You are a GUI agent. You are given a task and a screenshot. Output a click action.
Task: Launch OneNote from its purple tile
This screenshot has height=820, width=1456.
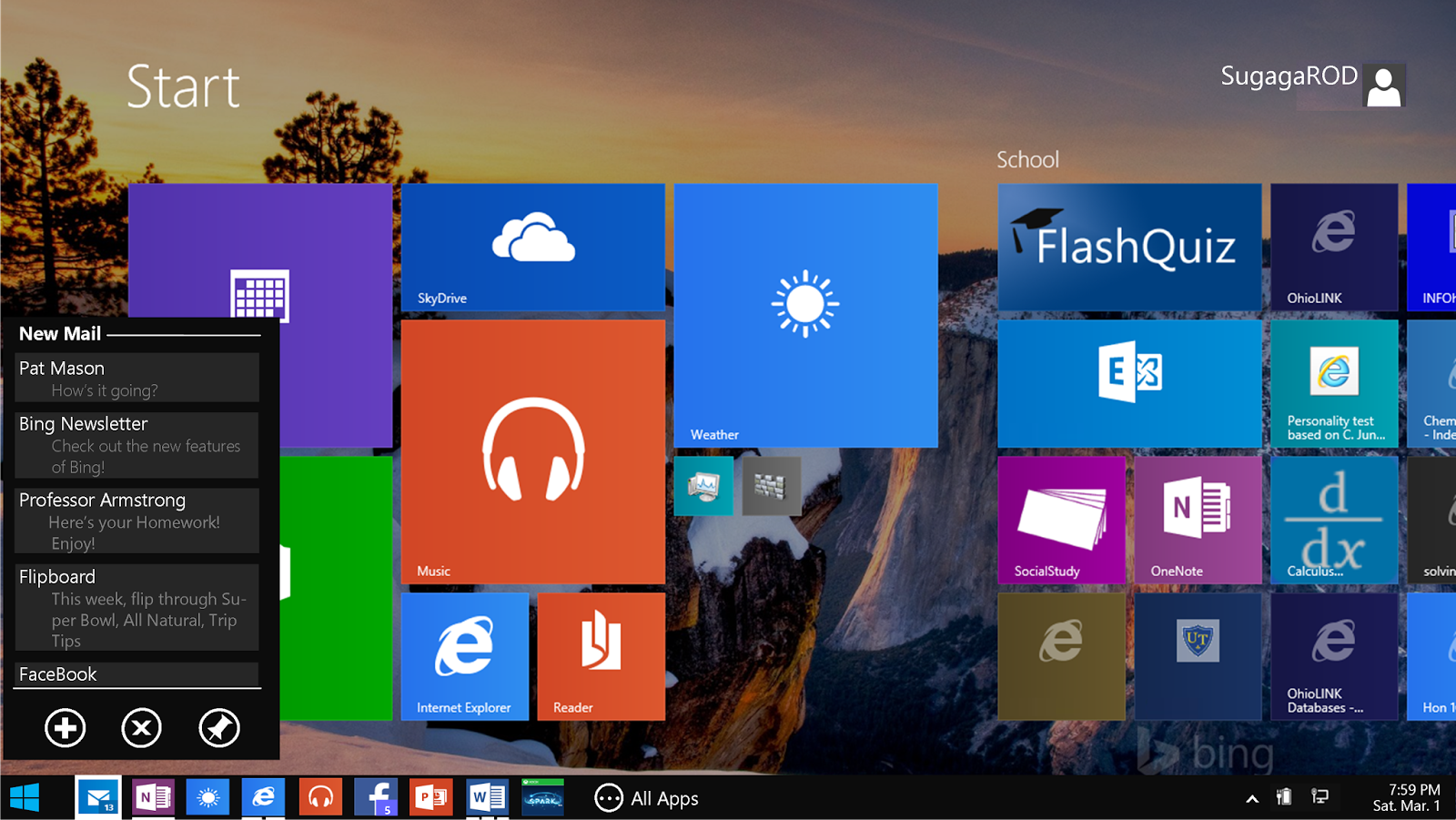click(x=1198, y=520)
